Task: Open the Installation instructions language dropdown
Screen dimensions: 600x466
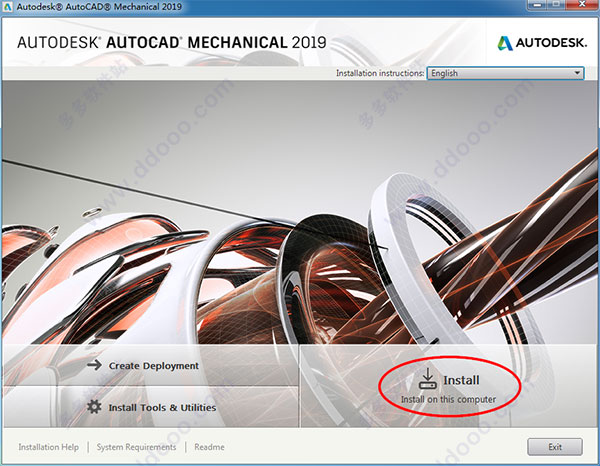Action: (505, 73)
